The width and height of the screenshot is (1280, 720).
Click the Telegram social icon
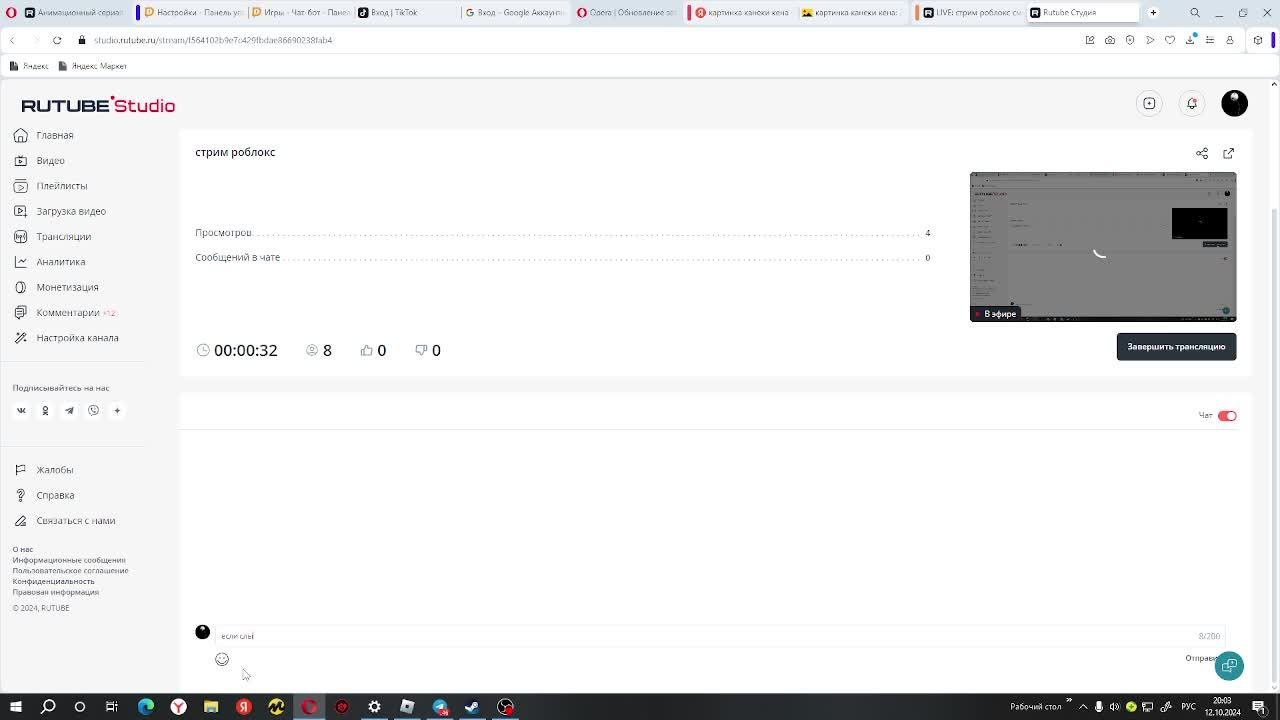69,410
